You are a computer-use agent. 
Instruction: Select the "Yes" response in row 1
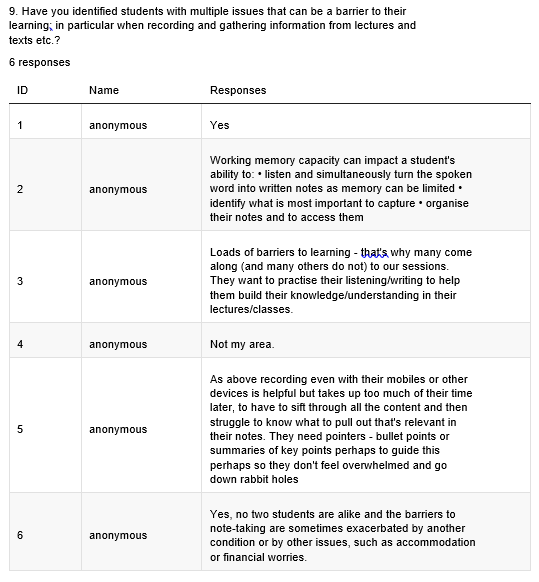click(219, 125)
